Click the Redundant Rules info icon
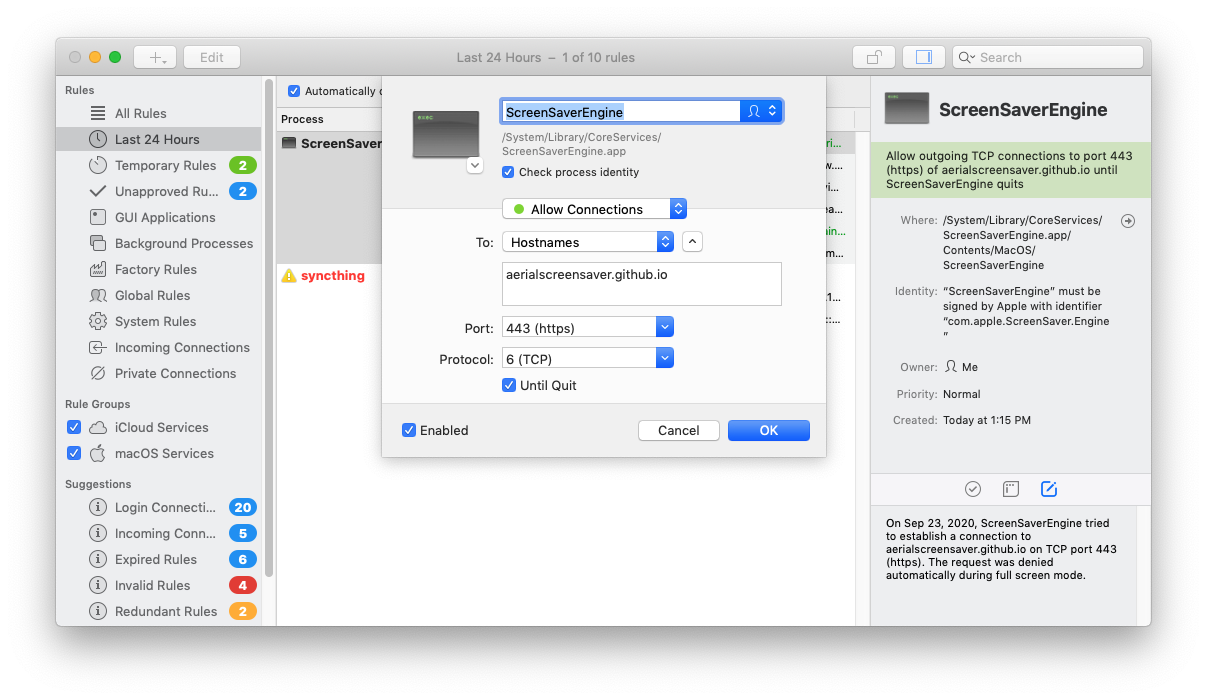The image size is (1207, 700). coord(98,611)
